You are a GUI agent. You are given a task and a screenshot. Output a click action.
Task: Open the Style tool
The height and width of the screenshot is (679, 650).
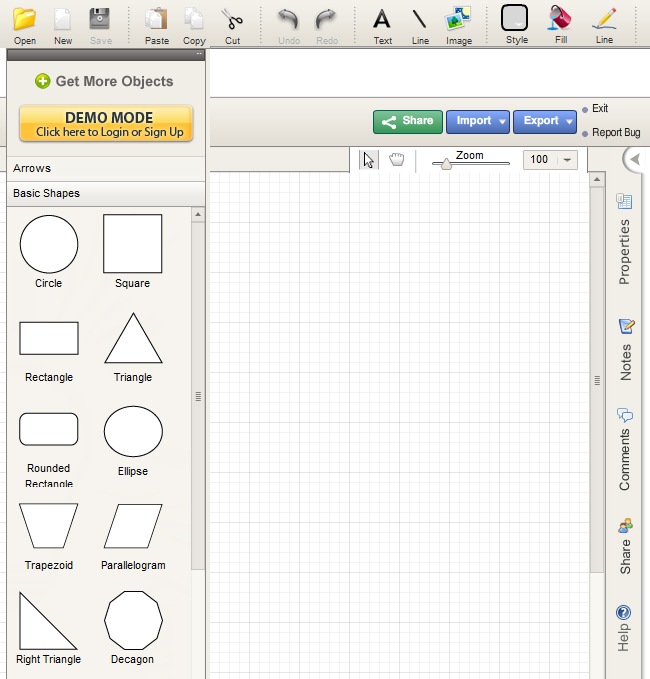[x=515, y=20]
